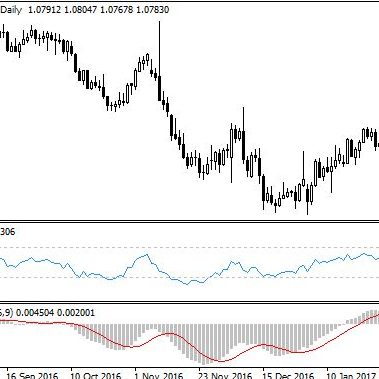
Task: Click the 23 Nov 2016 date label
Action: click(225, 376)
